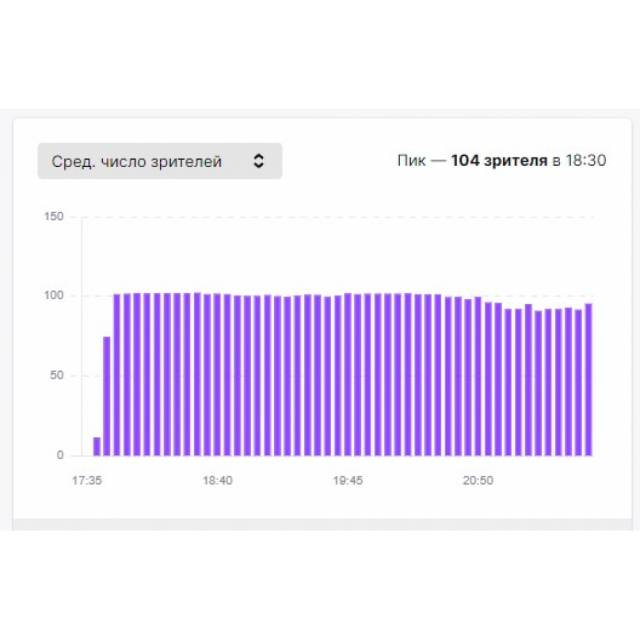Click the 0 y-axis label
Screen dimensions: 640x640
coord(60,455)
